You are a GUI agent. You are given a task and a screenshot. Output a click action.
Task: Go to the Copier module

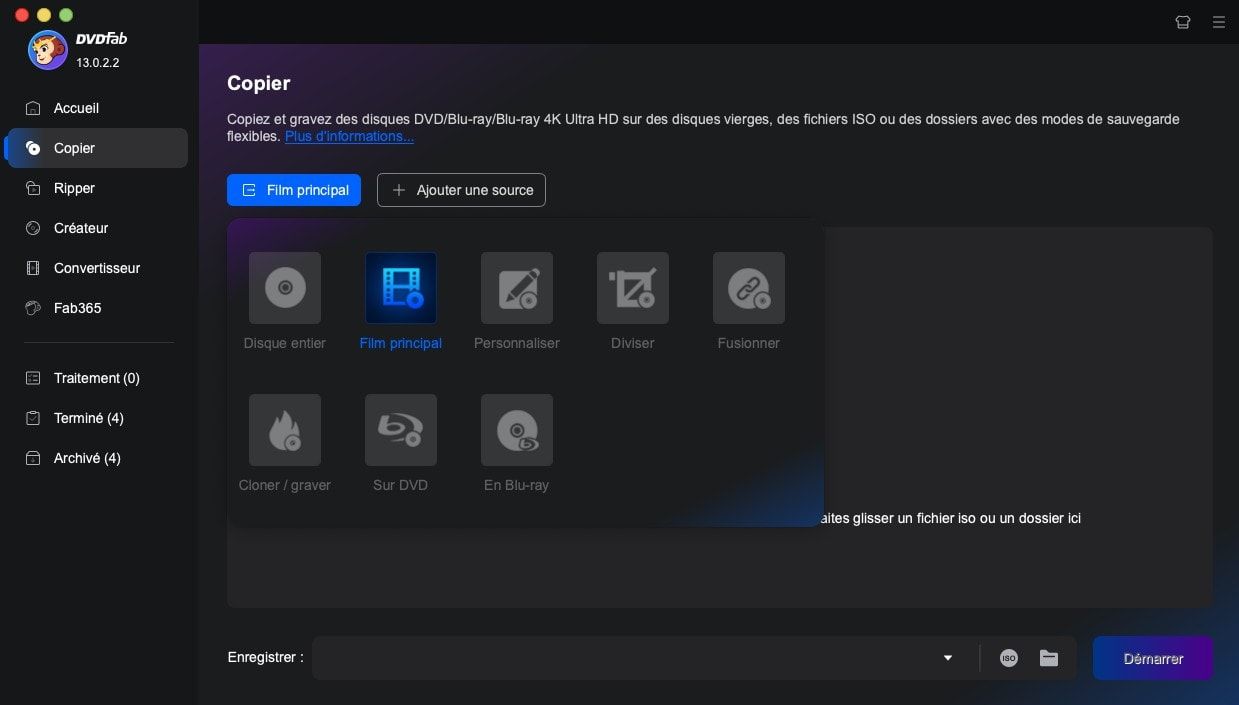[x=97, y=148]
